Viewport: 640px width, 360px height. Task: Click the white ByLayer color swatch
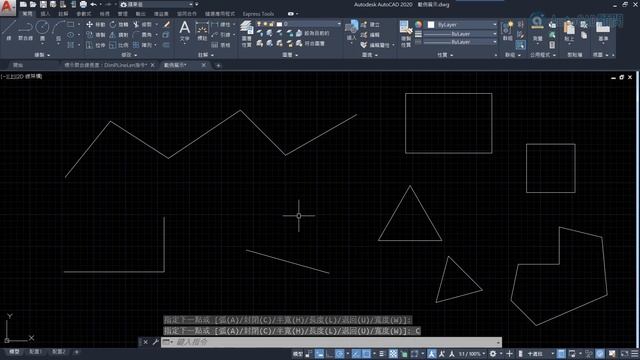click(431, 24)
